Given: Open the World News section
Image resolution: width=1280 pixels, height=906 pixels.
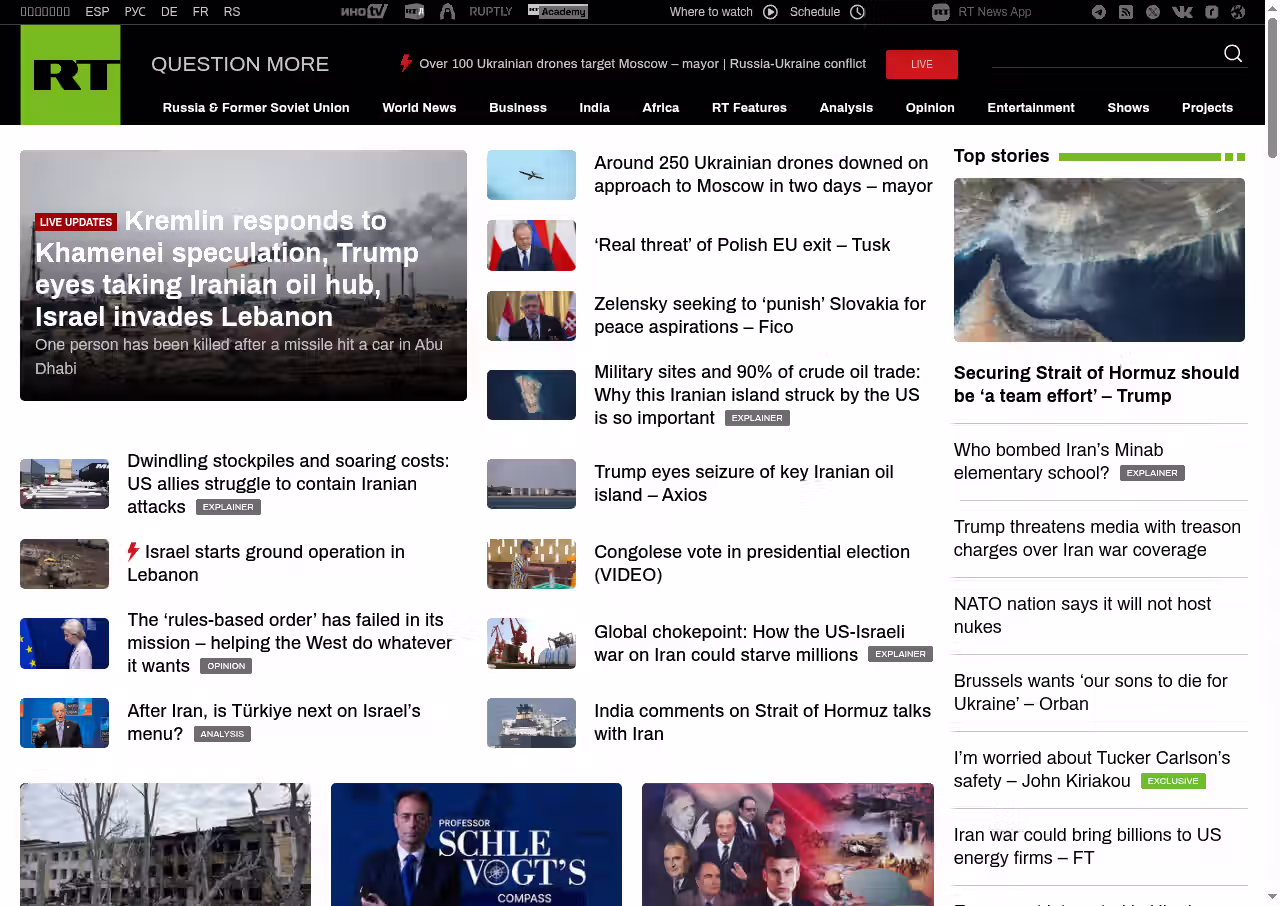Looking at the screenshot, I should (x=419, y=108).
